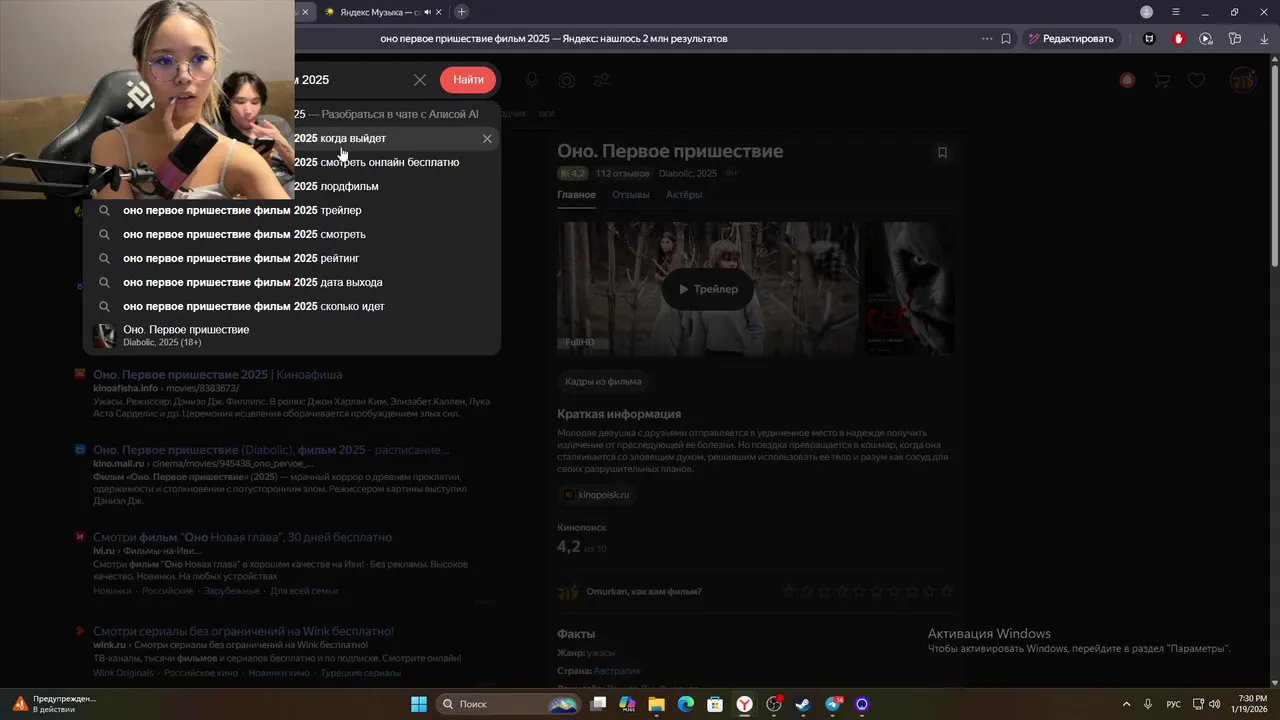Open Yandex account avatar
The image size is (1280, 720).
tap(1243, 80)
